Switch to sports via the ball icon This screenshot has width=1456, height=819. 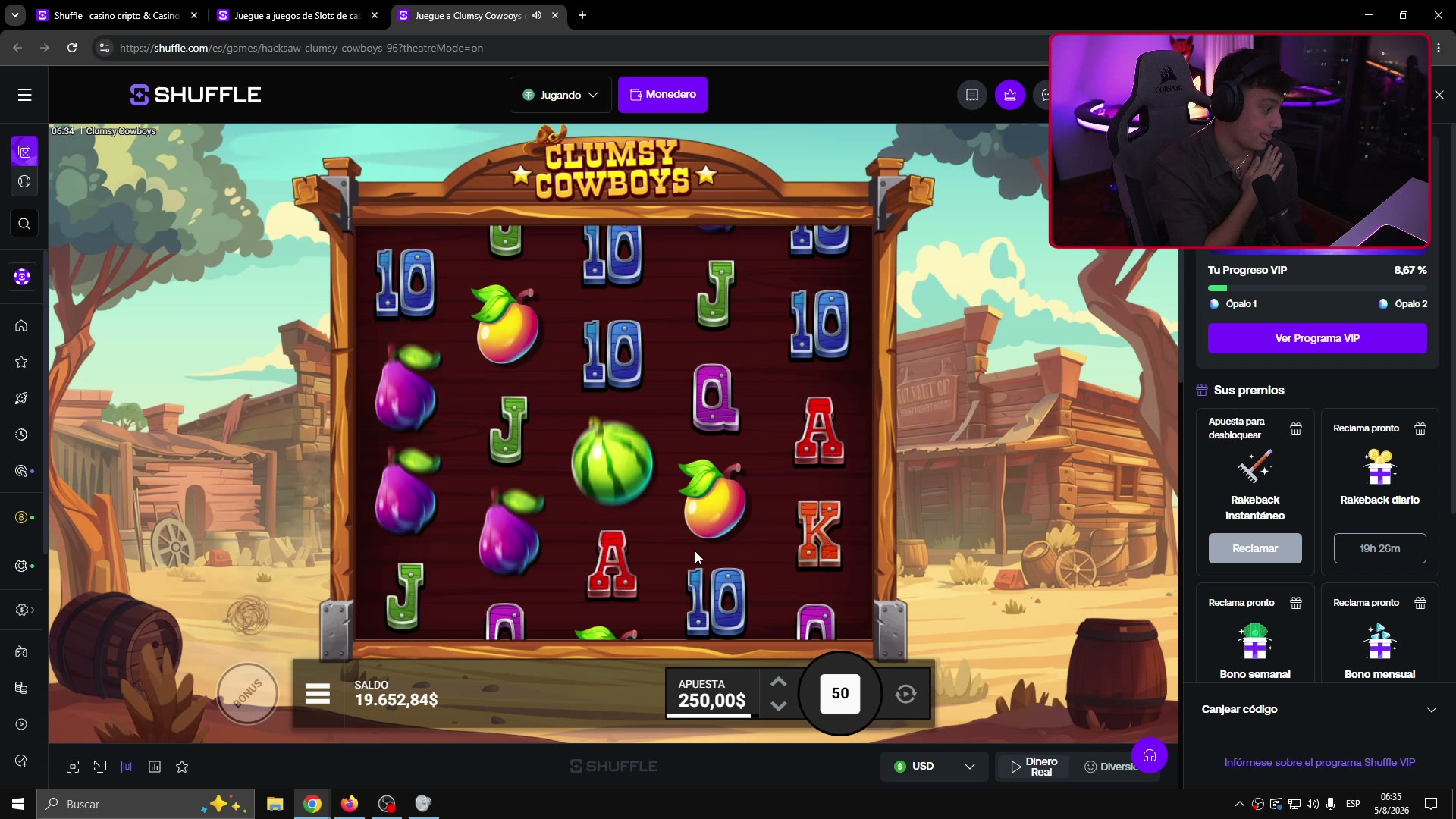tap(24, 181)
